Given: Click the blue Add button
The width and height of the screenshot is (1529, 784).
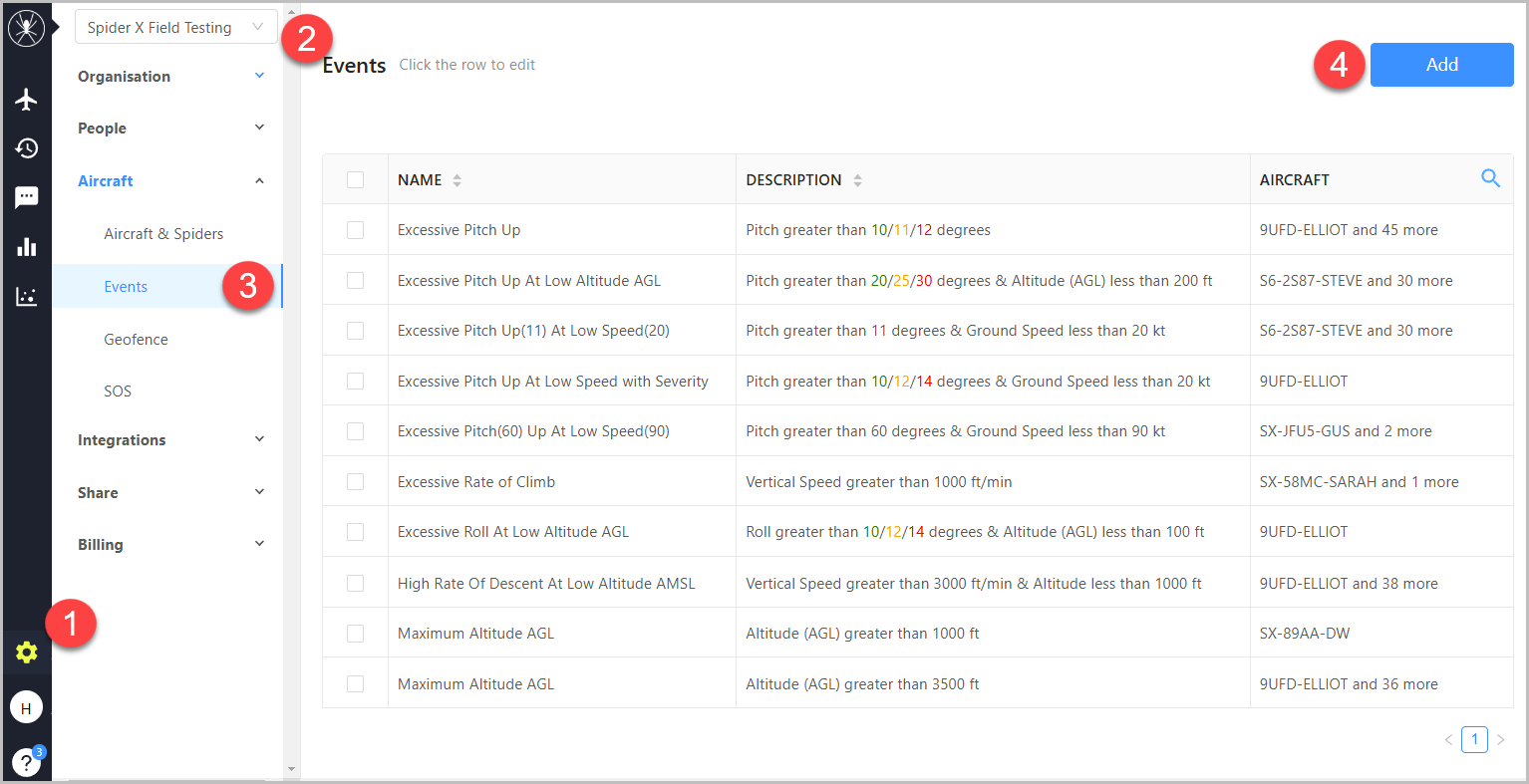Looking at the screenshot, I should (1441, 65).
